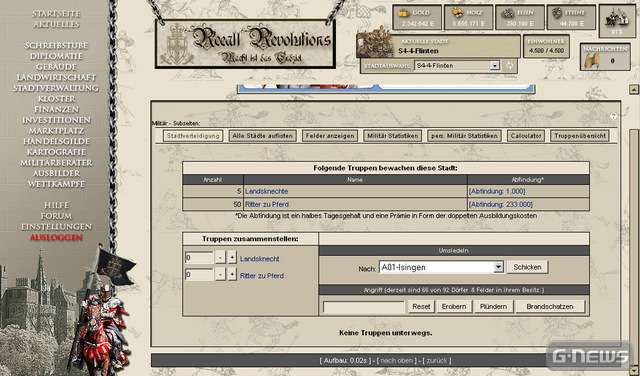This screenshot has height=376, width=640.
Task: Open Ritter zu Pferd link in troop table
Action: pyautogui.click(x=267, y=204)
